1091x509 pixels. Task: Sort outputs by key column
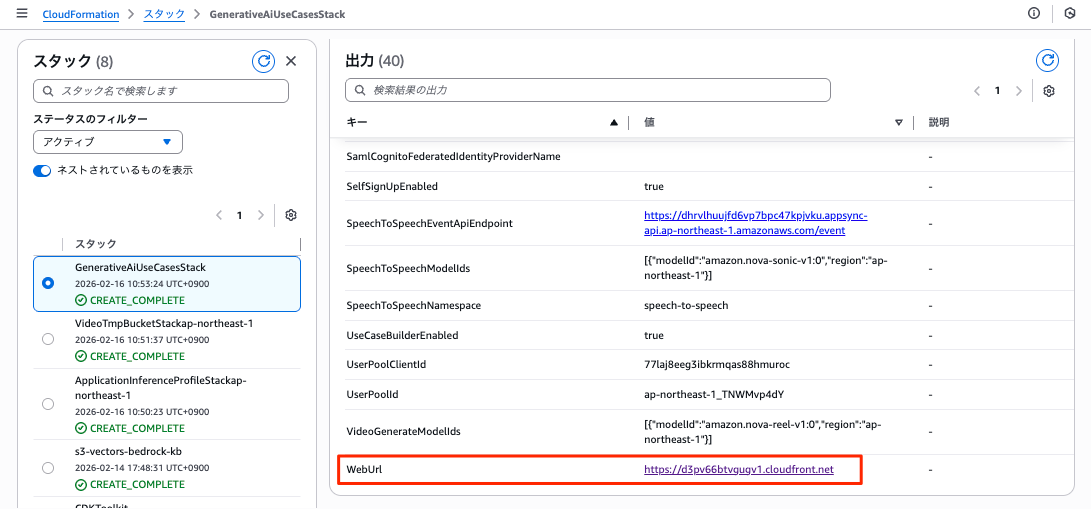click(613, 122)
